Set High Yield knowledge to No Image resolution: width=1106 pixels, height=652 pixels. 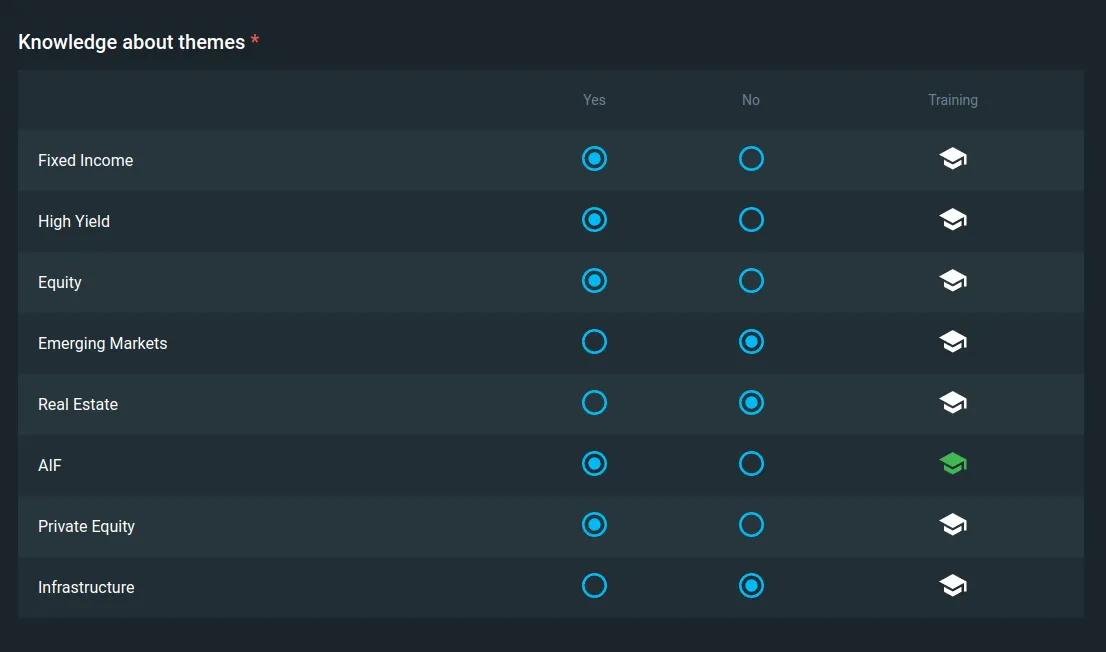(751, 220)
